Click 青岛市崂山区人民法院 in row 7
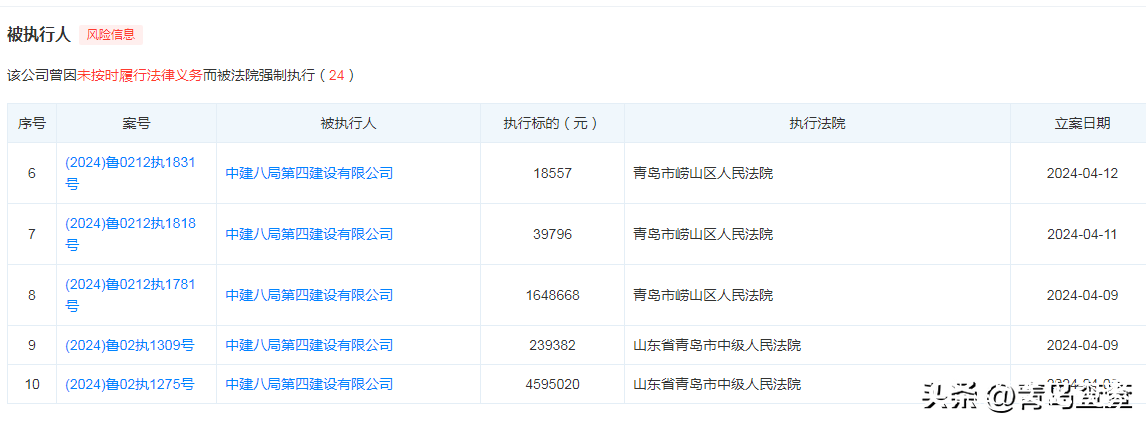1146x424 pixels. coord(702,235)
